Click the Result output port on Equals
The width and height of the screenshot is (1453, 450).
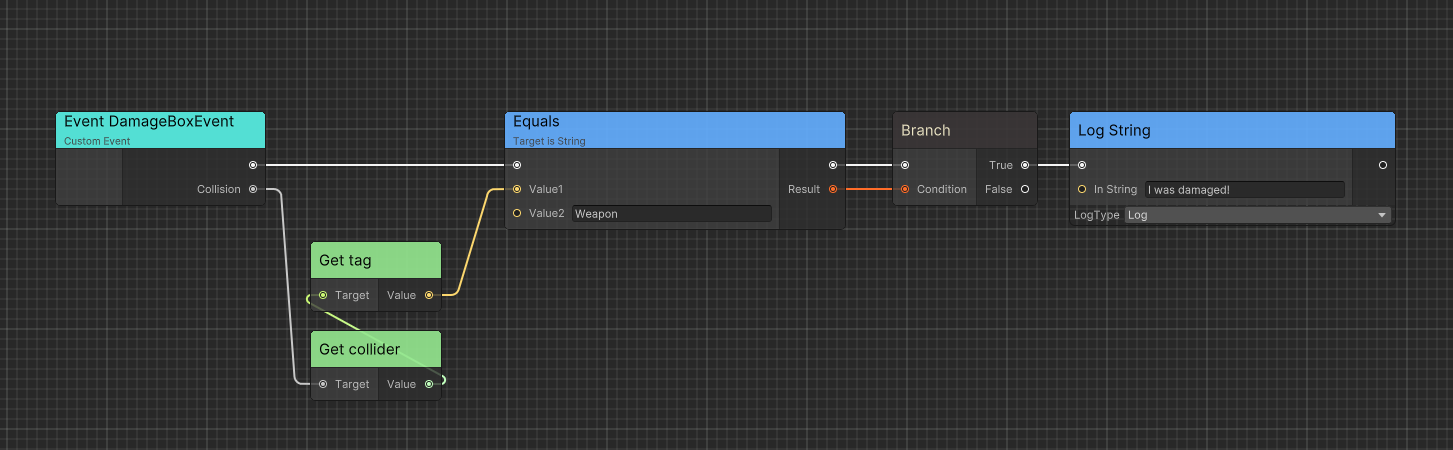click(x=833, y=189)
